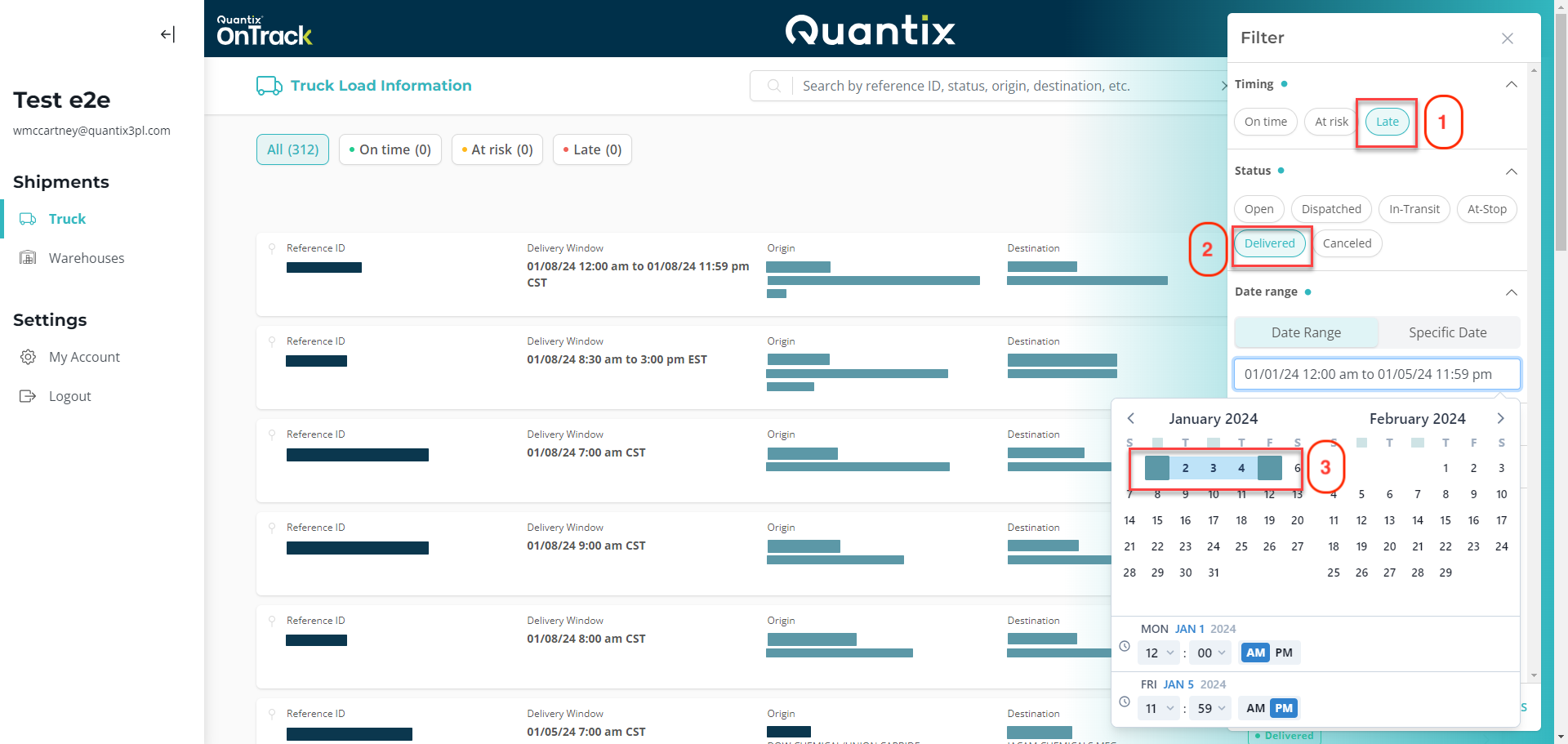
Task: Select January 15 in the calendar
Action: (x=1157, y=520)
